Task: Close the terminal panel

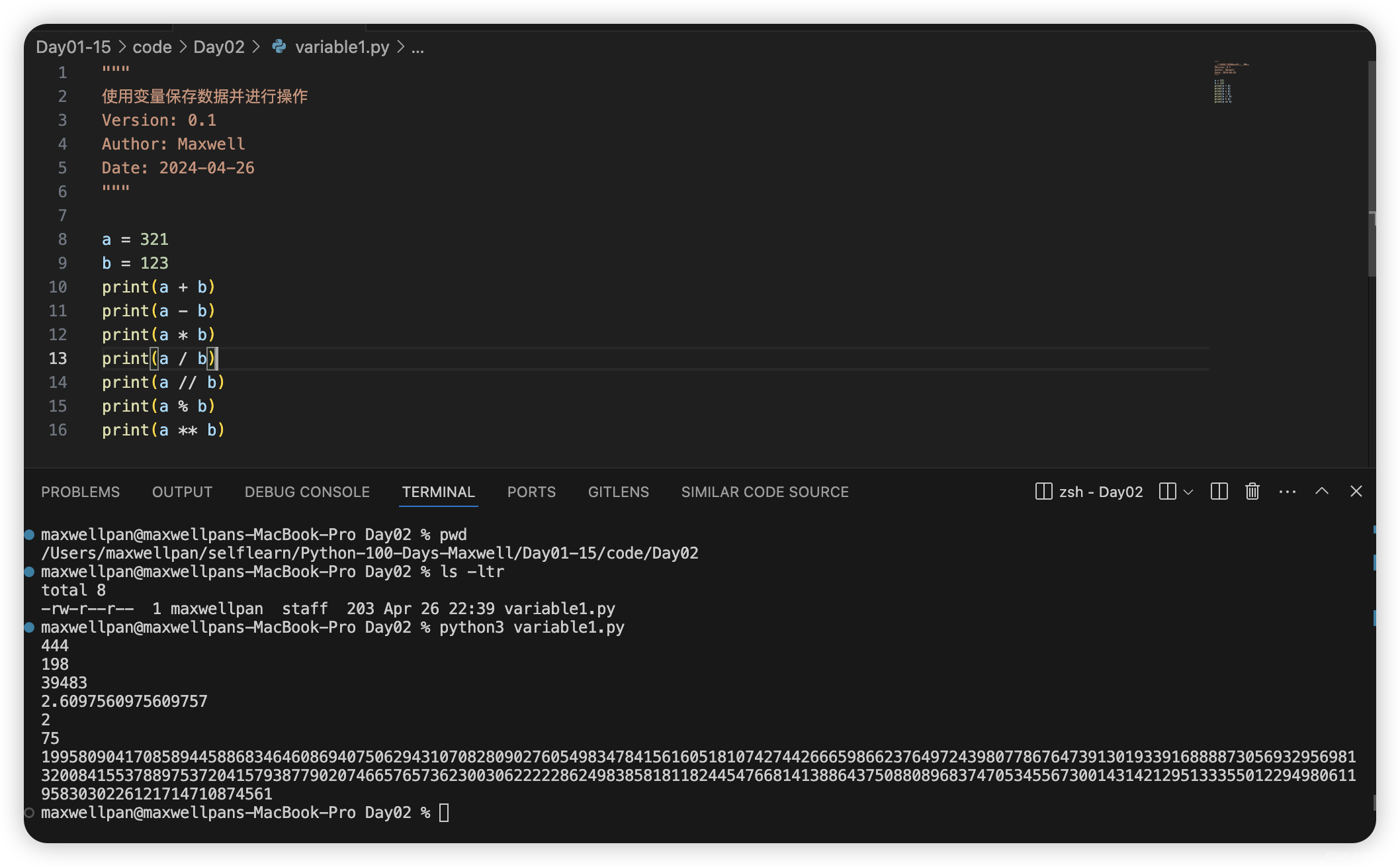Action: (1356, 491)
